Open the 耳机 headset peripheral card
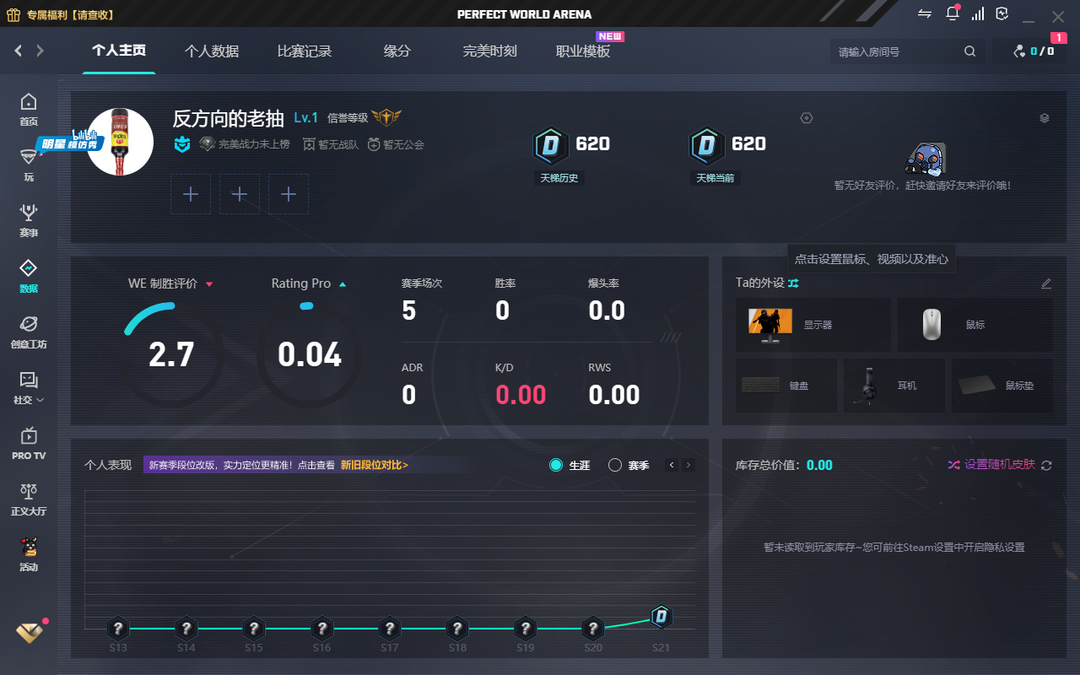 coord(894,386)
